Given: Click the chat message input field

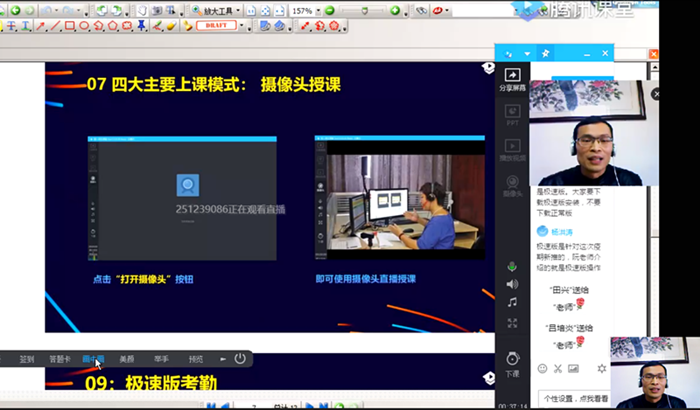Looking at the screenshot, I should coord(570,397).
